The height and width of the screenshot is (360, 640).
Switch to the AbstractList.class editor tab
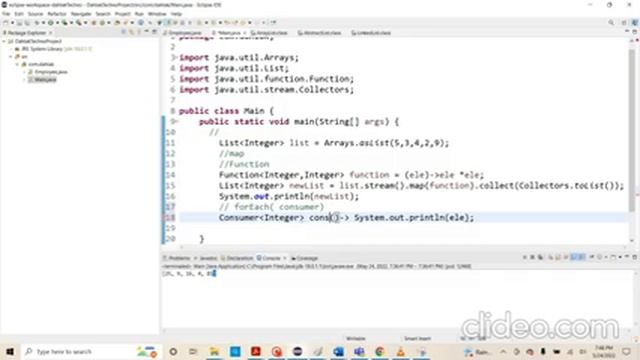pyautogui.click(x=319, y=33)
